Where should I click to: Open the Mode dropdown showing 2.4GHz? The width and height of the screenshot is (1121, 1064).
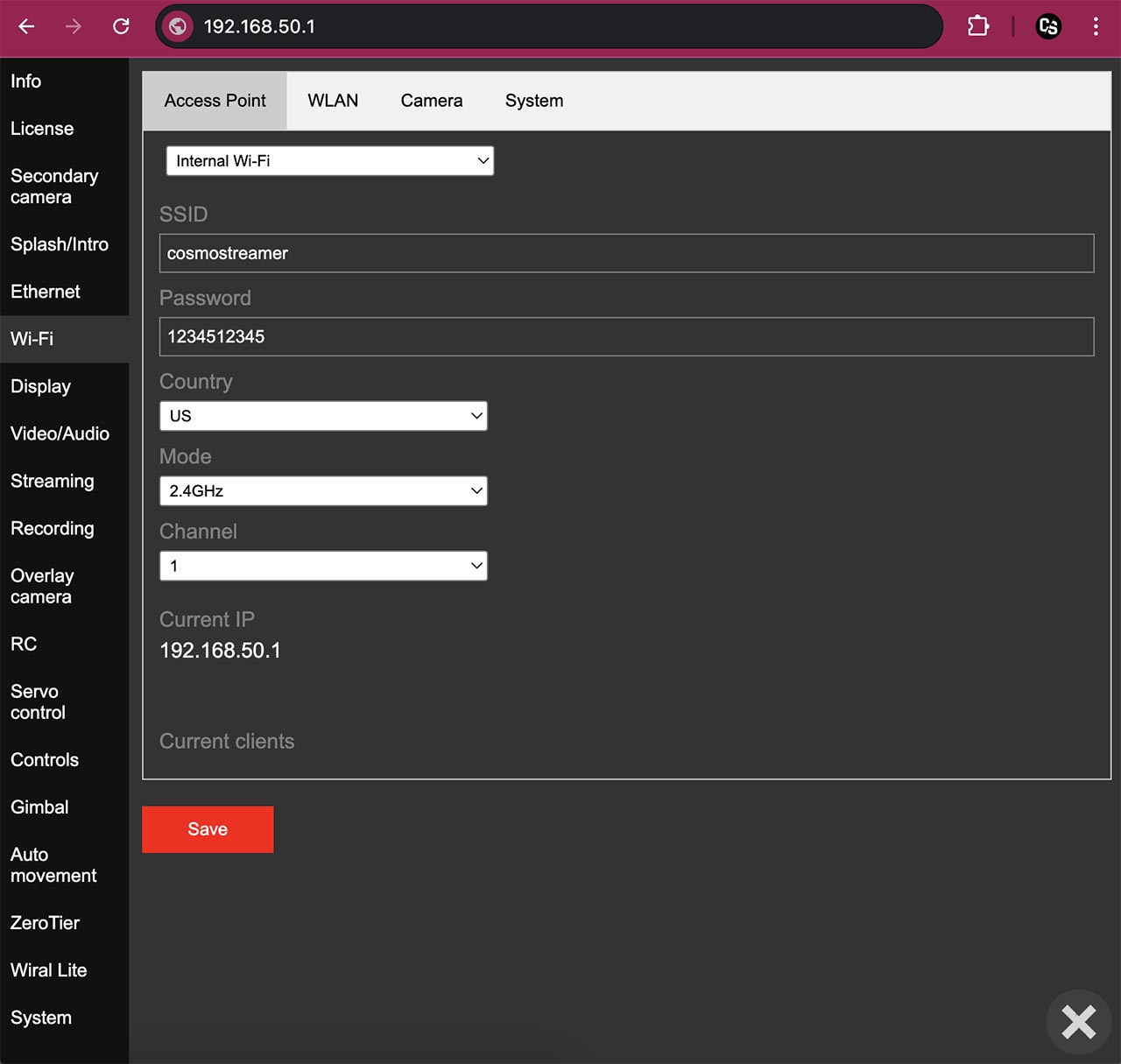(x=323, y=491)
